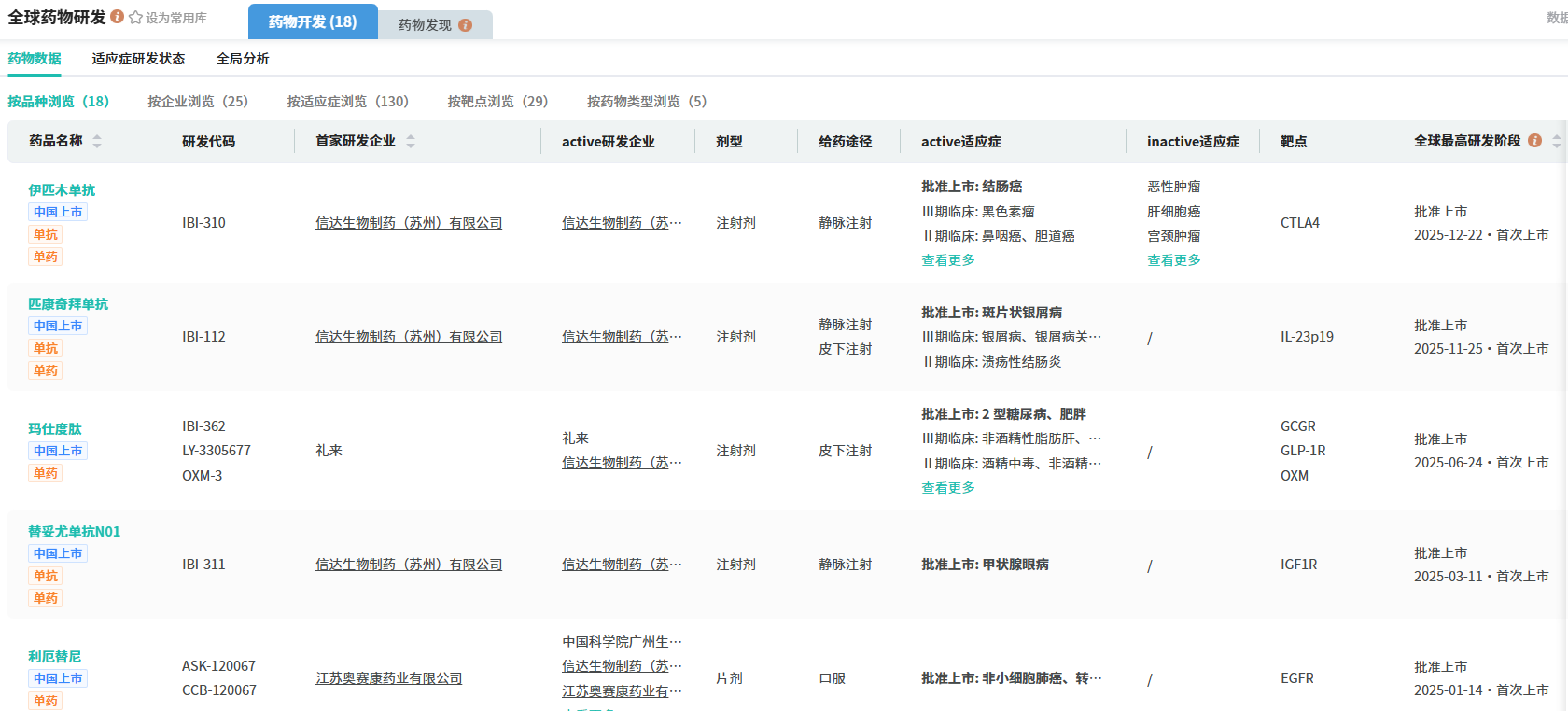Open drug 伊匹木单抗 details
The image size is (1568, 711).
click(62, 190)
